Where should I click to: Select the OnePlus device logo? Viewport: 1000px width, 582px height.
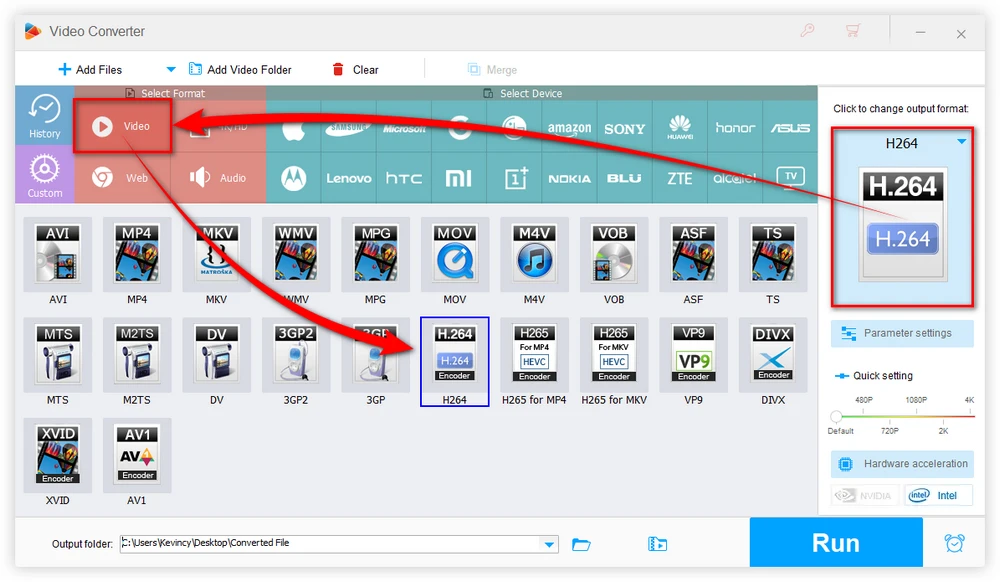coord(515,178)
